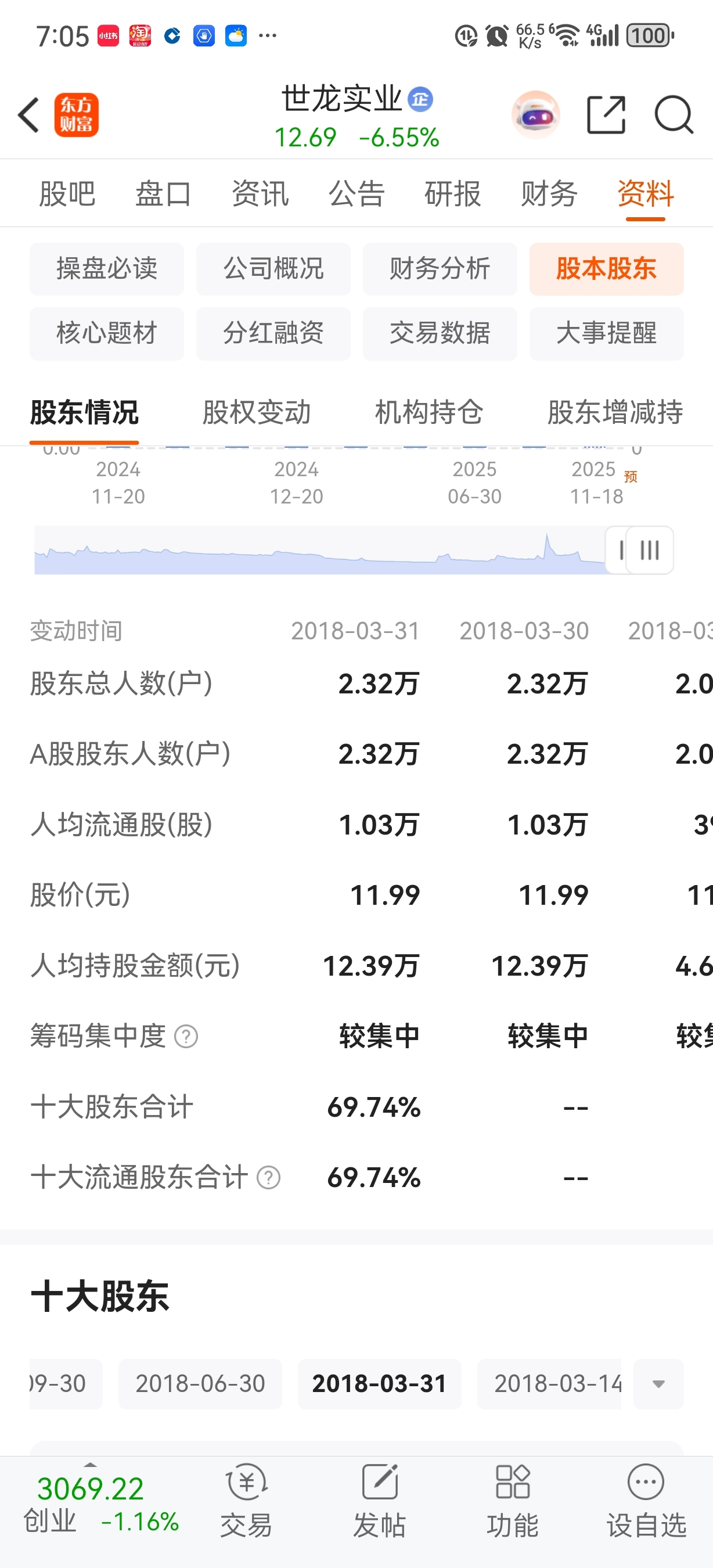Select the 资料 tab
713x1568 pixels.
[646, 193]
